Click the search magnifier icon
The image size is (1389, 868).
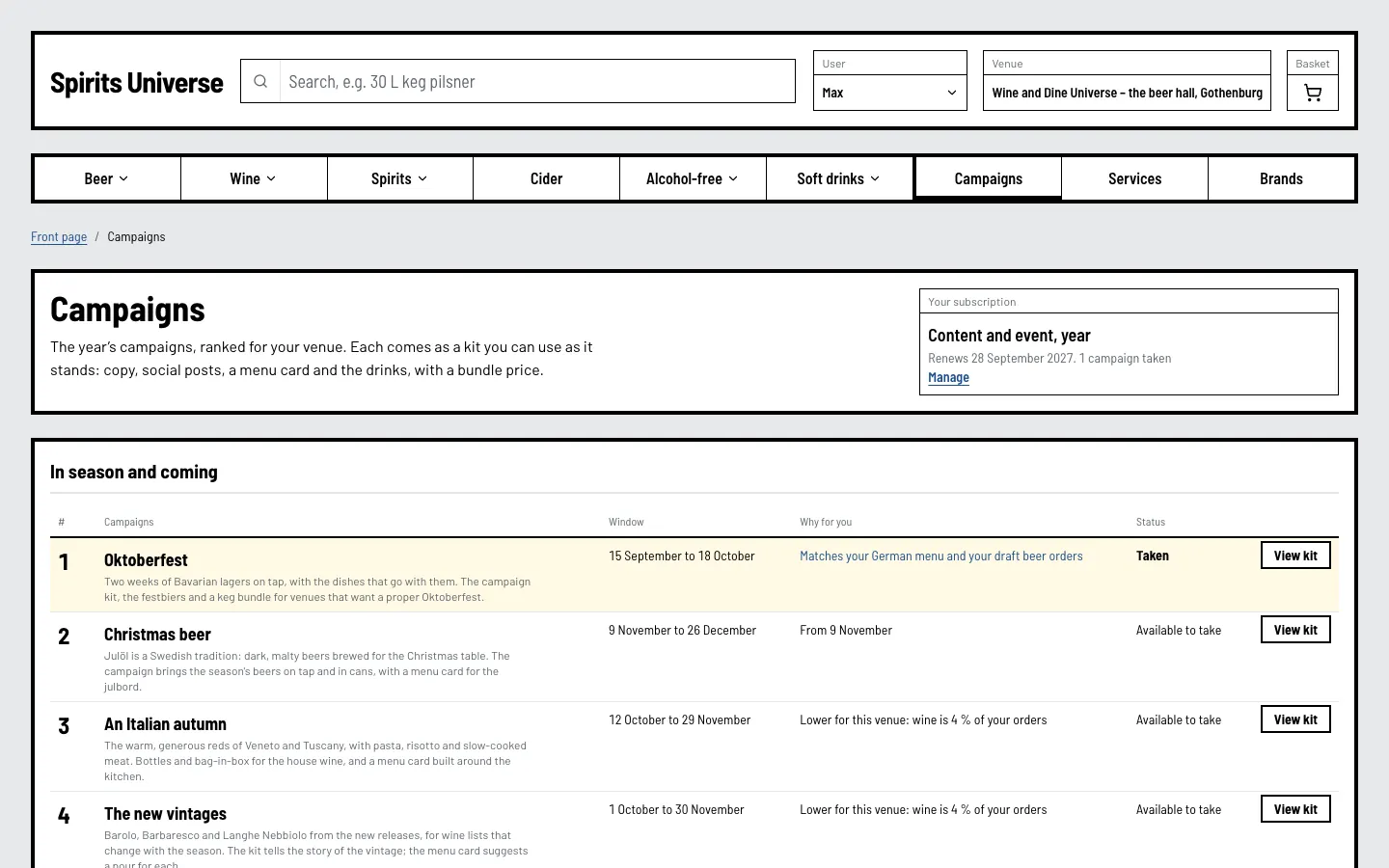point(260,82)
